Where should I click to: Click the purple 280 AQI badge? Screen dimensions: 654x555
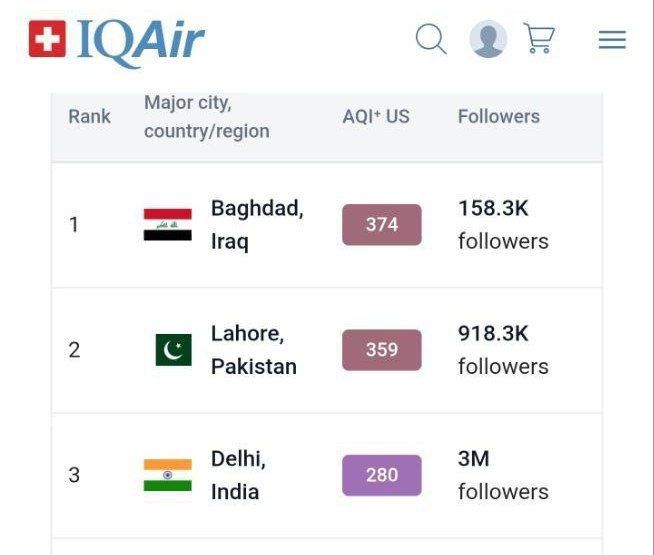[382, 475]
